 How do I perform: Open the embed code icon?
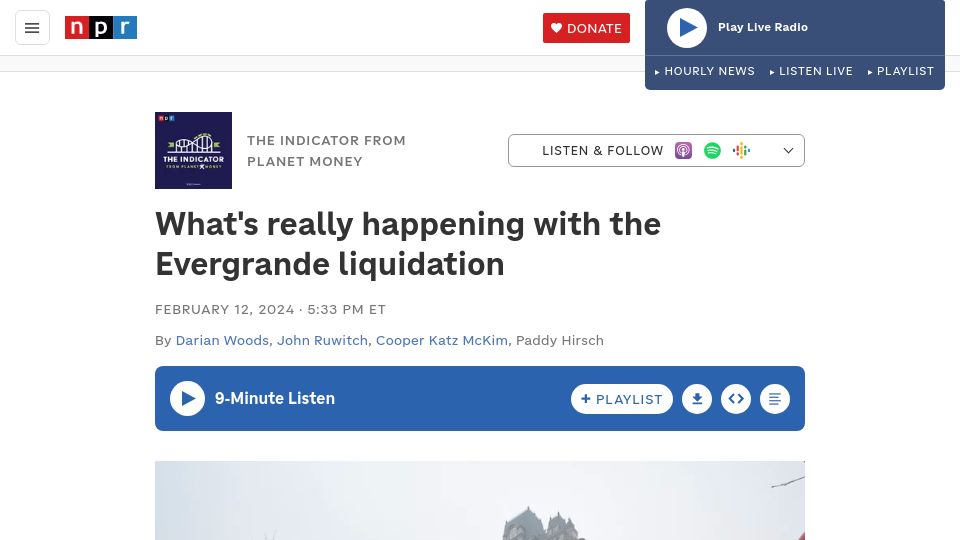(736, 399)
